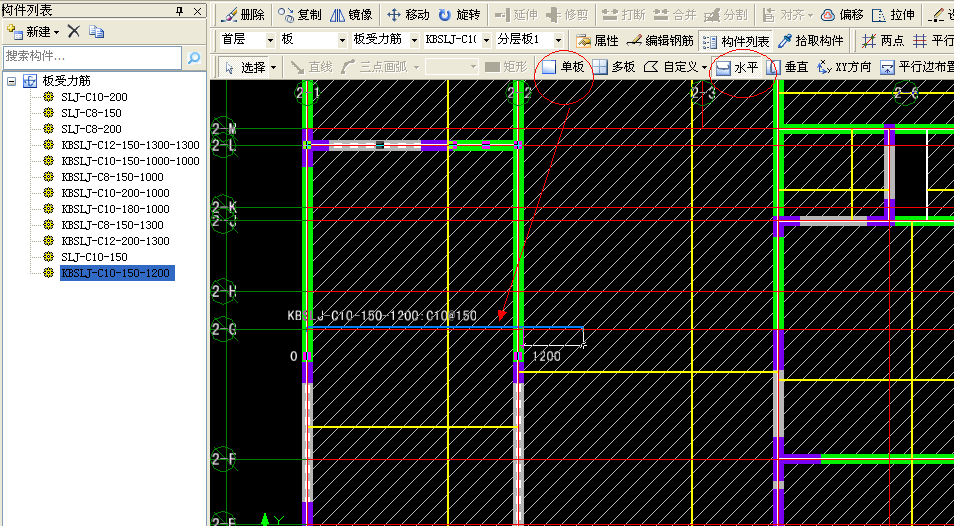Viewport: 954px width, 526px height.
Task: Click Parallel Edge layout (平行边布置) tool
Action: 916,67
